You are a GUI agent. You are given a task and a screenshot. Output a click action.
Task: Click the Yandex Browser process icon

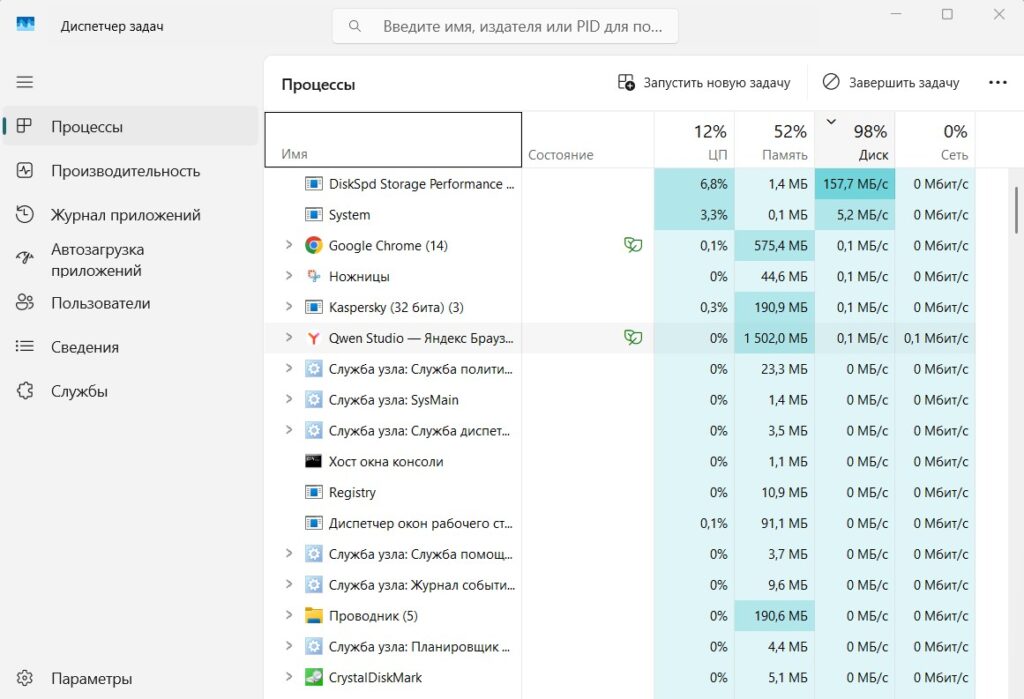[x=313, y=338]
